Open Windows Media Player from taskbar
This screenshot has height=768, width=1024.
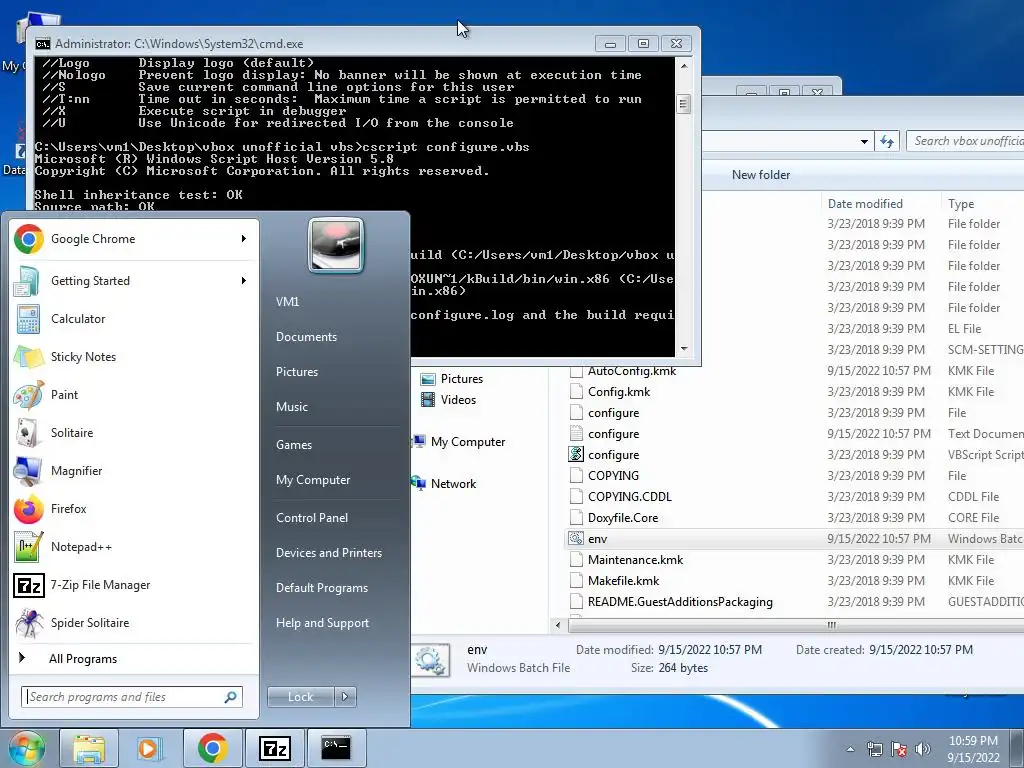150,748
